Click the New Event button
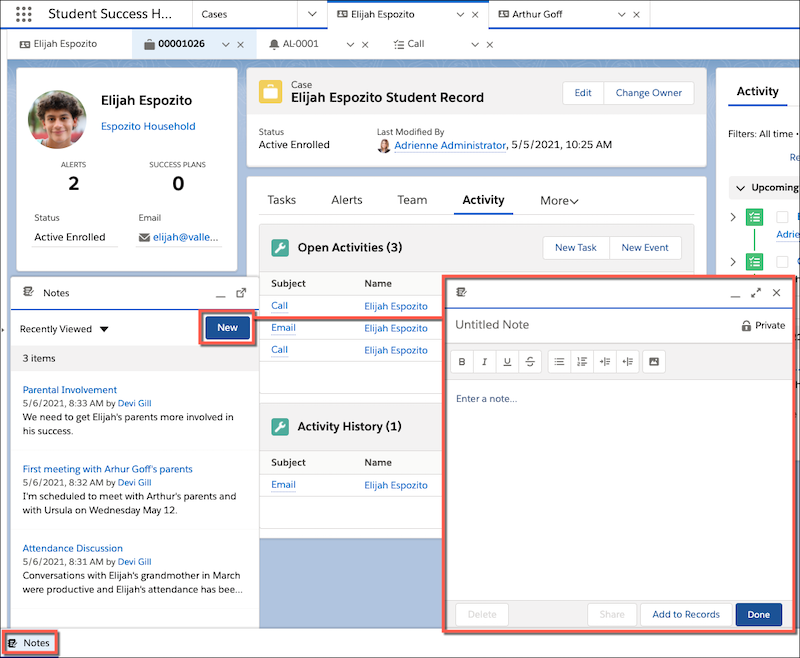The image size is (800, 658). [x=645, y=248]
